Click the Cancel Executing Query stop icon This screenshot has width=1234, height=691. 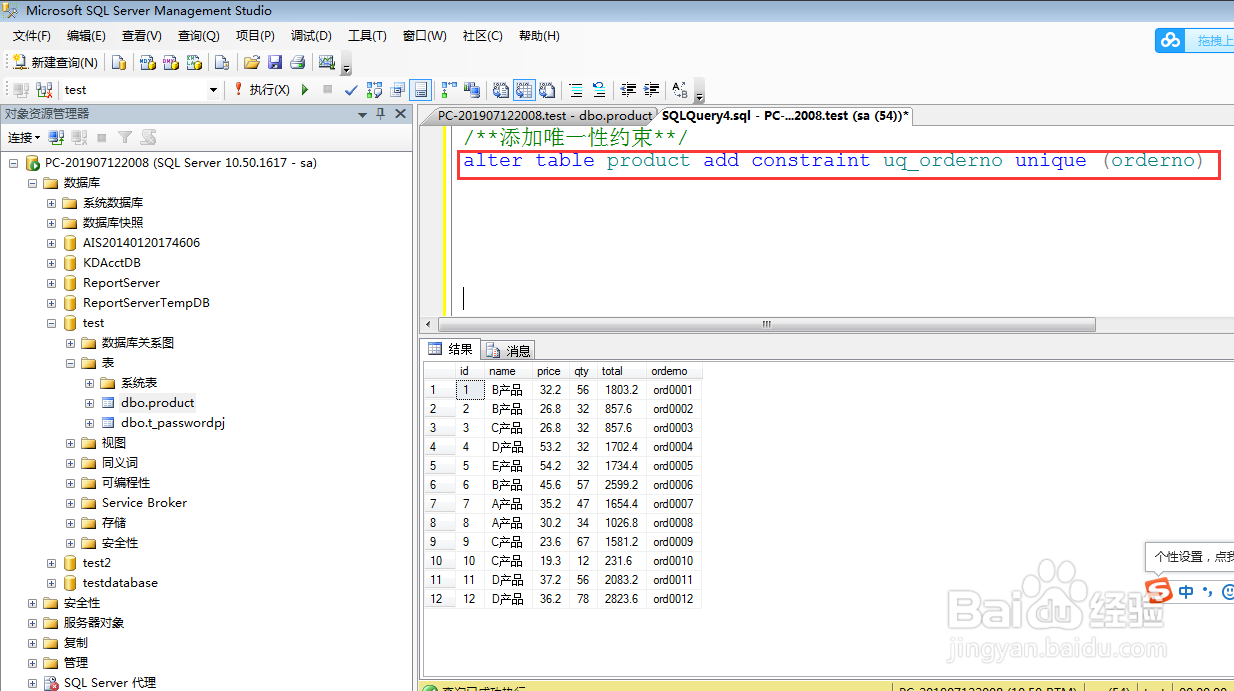(x=328, y=90)
